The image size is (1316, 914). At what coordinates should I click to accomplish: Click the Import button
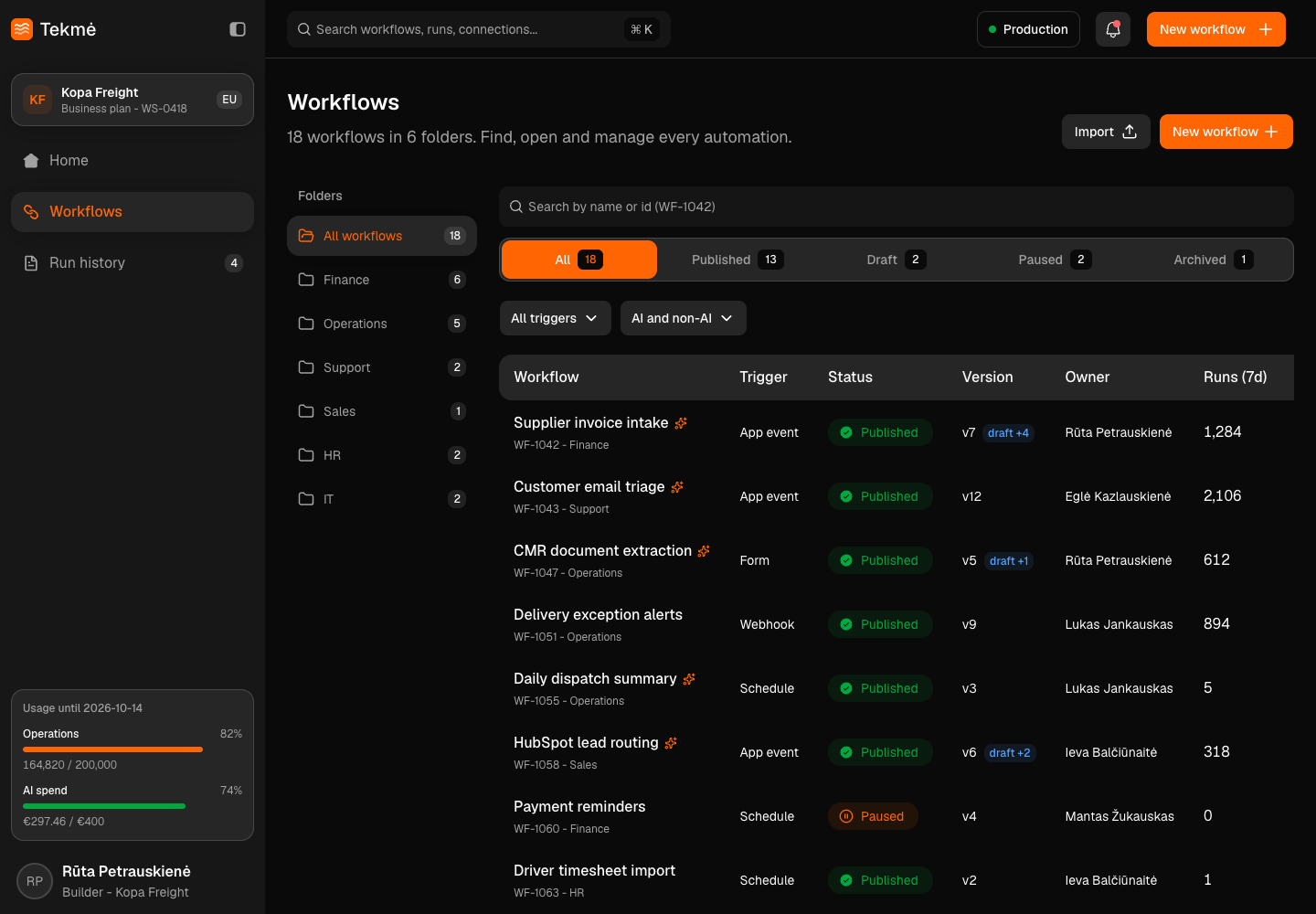coord(1106,132)
